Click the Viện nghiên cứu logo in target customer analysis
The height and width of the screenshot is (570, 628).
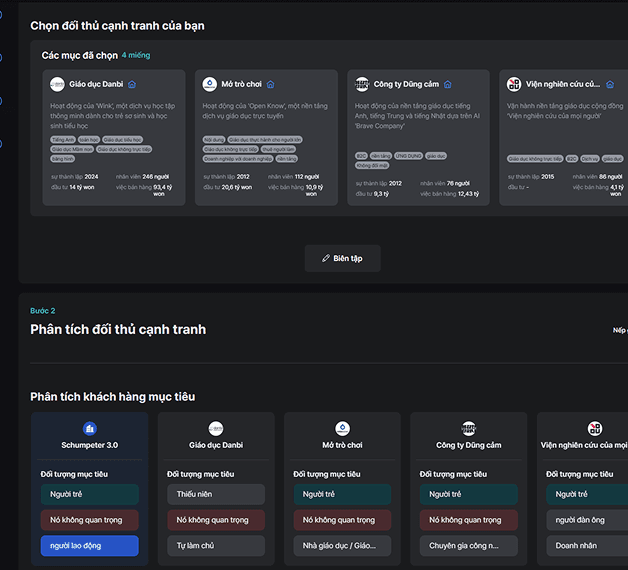595,429
